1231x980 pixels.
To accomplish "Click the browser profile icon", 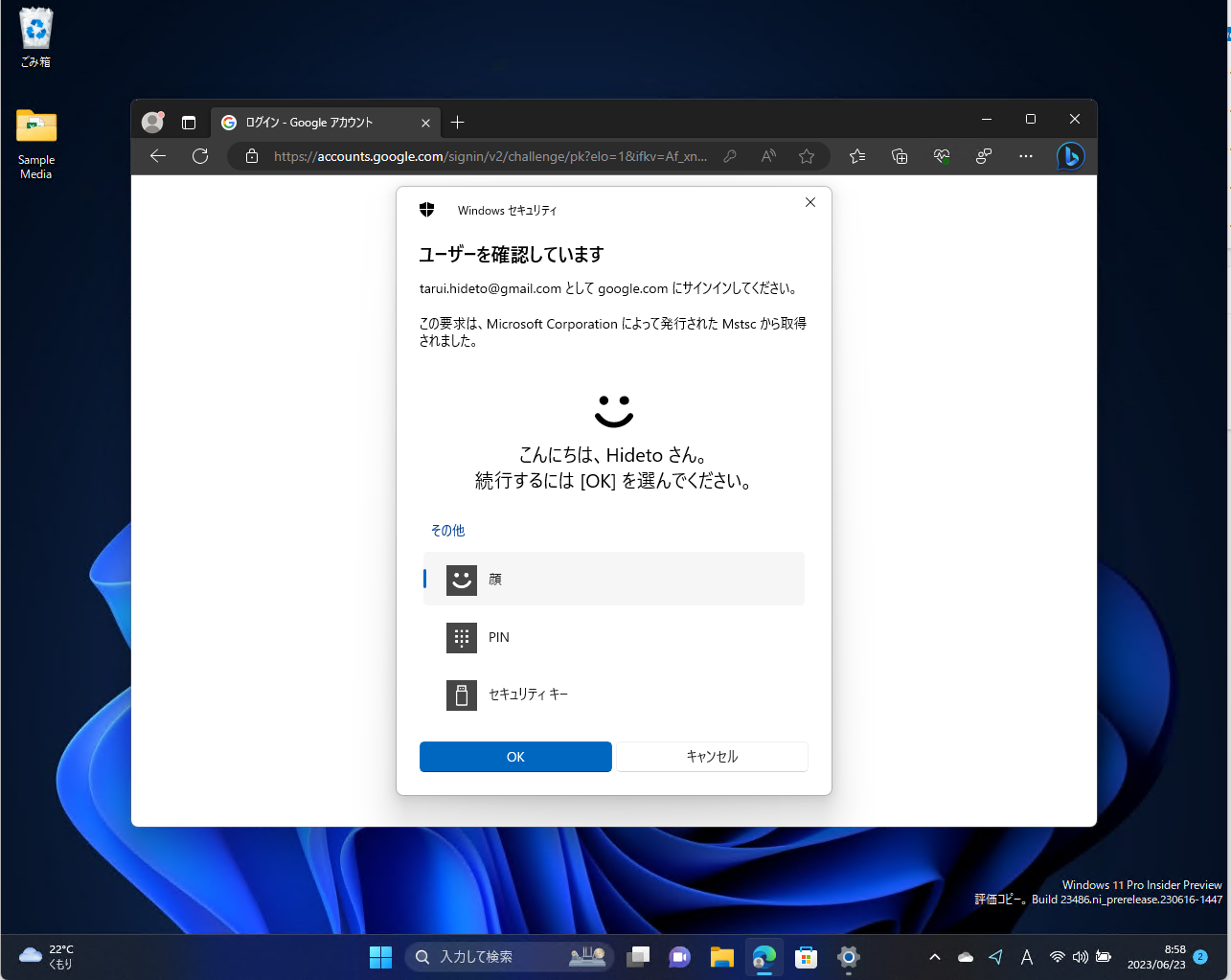I will tap(151, 122).
